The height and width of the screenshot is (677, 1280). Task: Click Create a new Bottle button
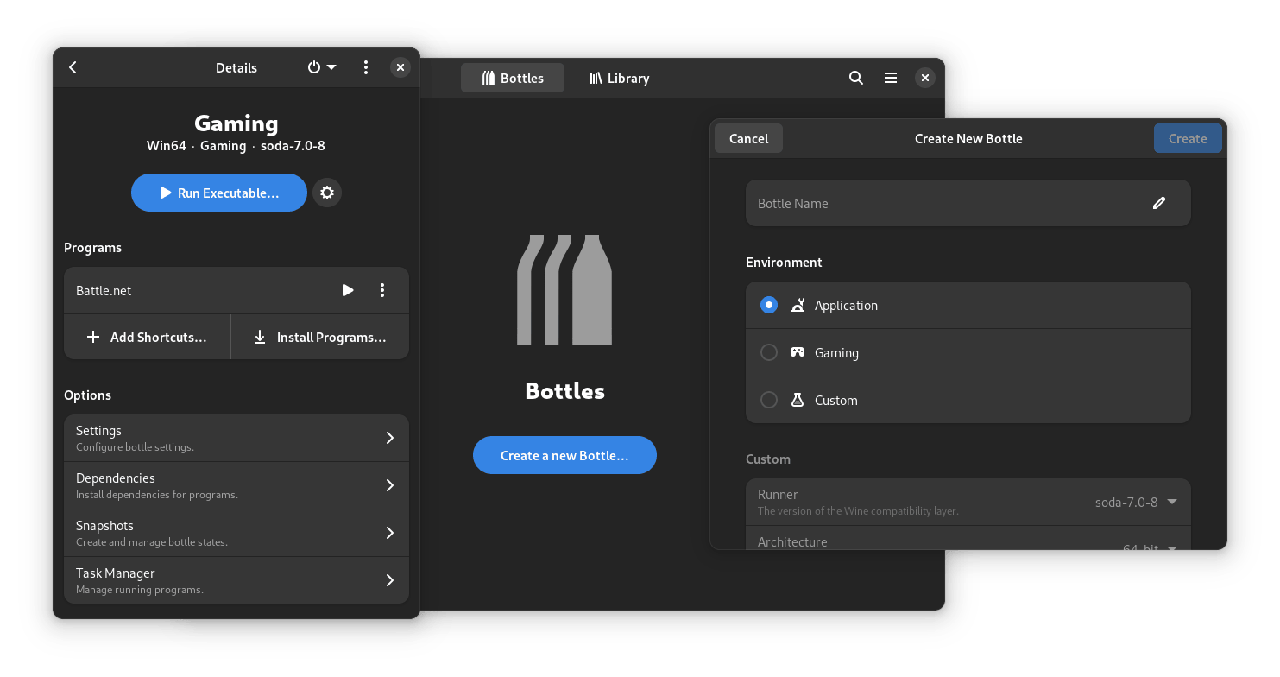[564, 455]
